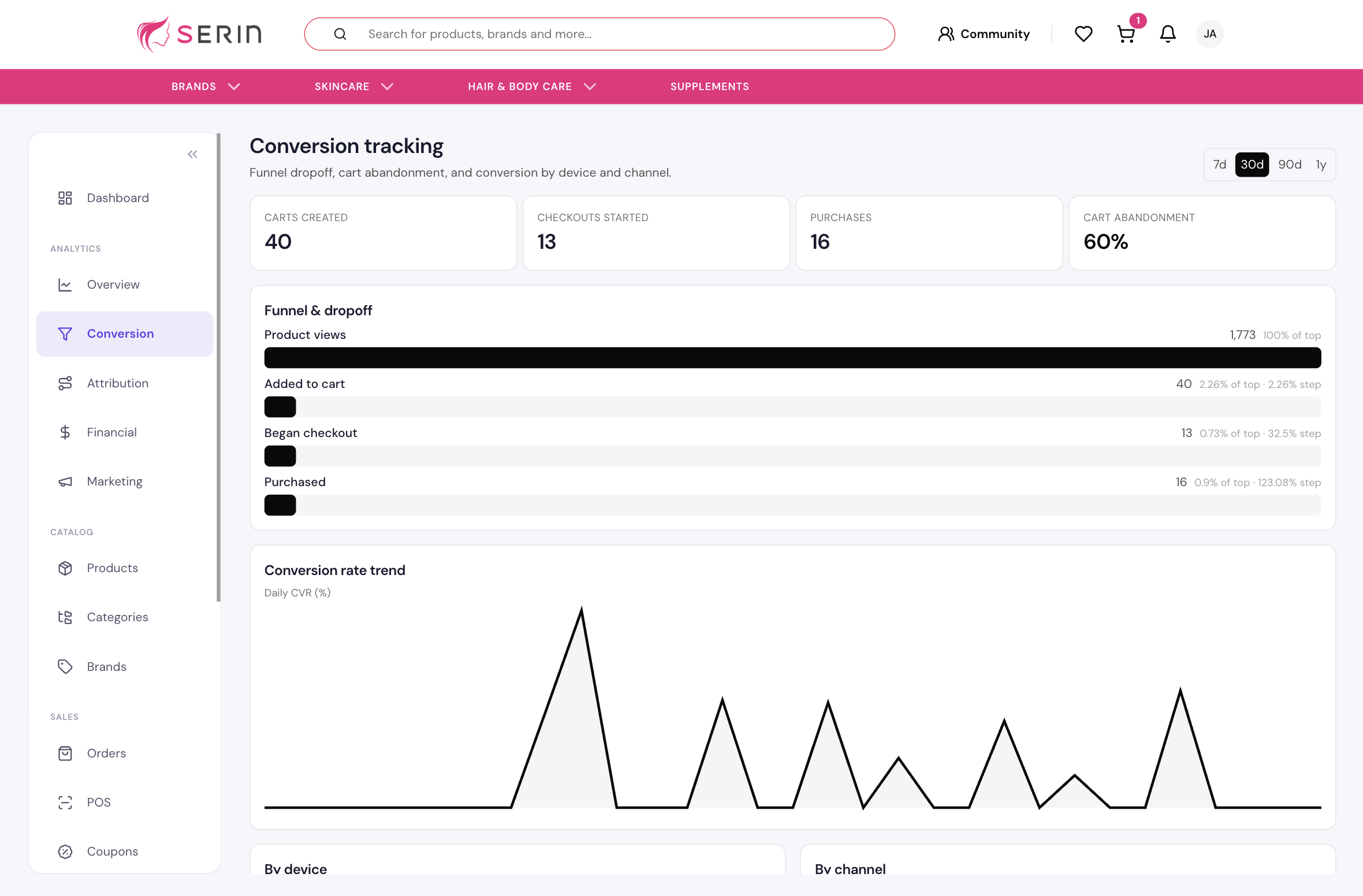Click the sidebar vertical scrollbar
This screenshot has height=896, width=1363.
pos(218,367)
